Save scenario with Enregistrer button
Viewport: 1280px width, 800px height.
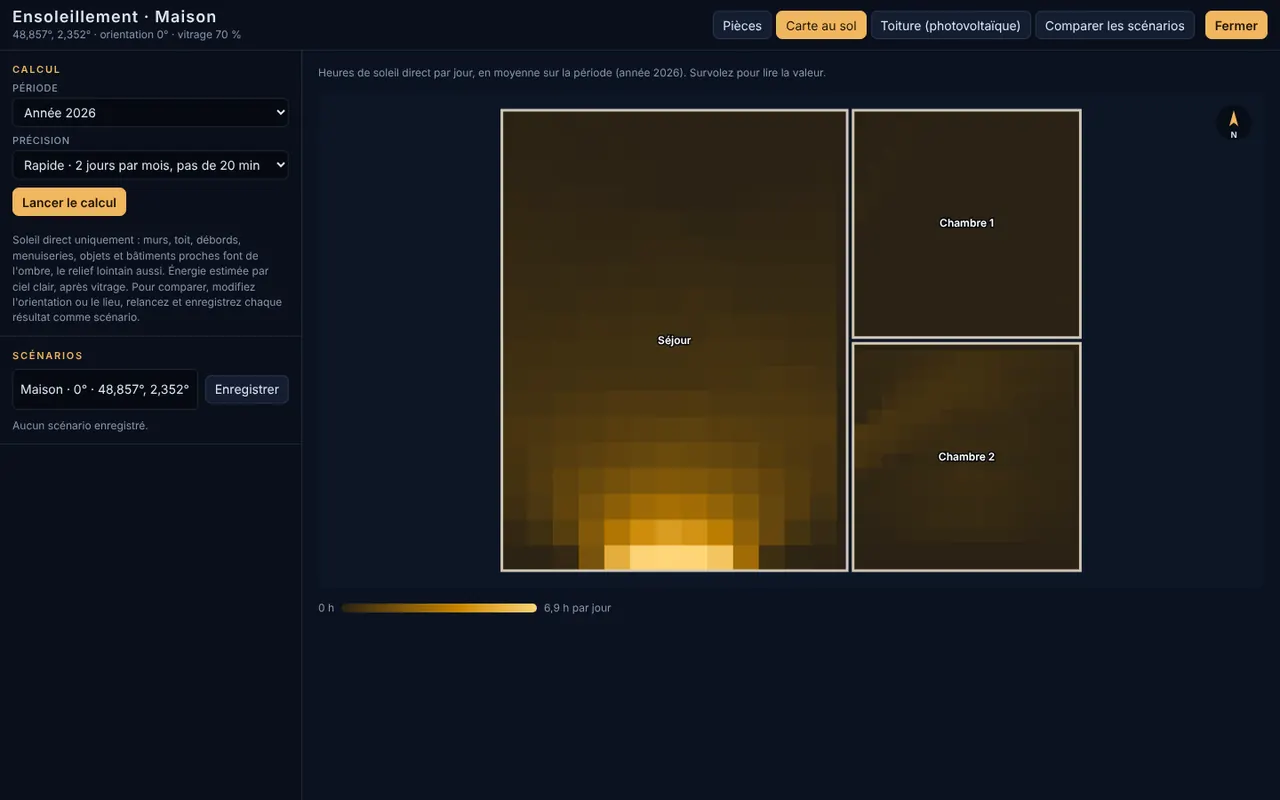click(247, 389)
